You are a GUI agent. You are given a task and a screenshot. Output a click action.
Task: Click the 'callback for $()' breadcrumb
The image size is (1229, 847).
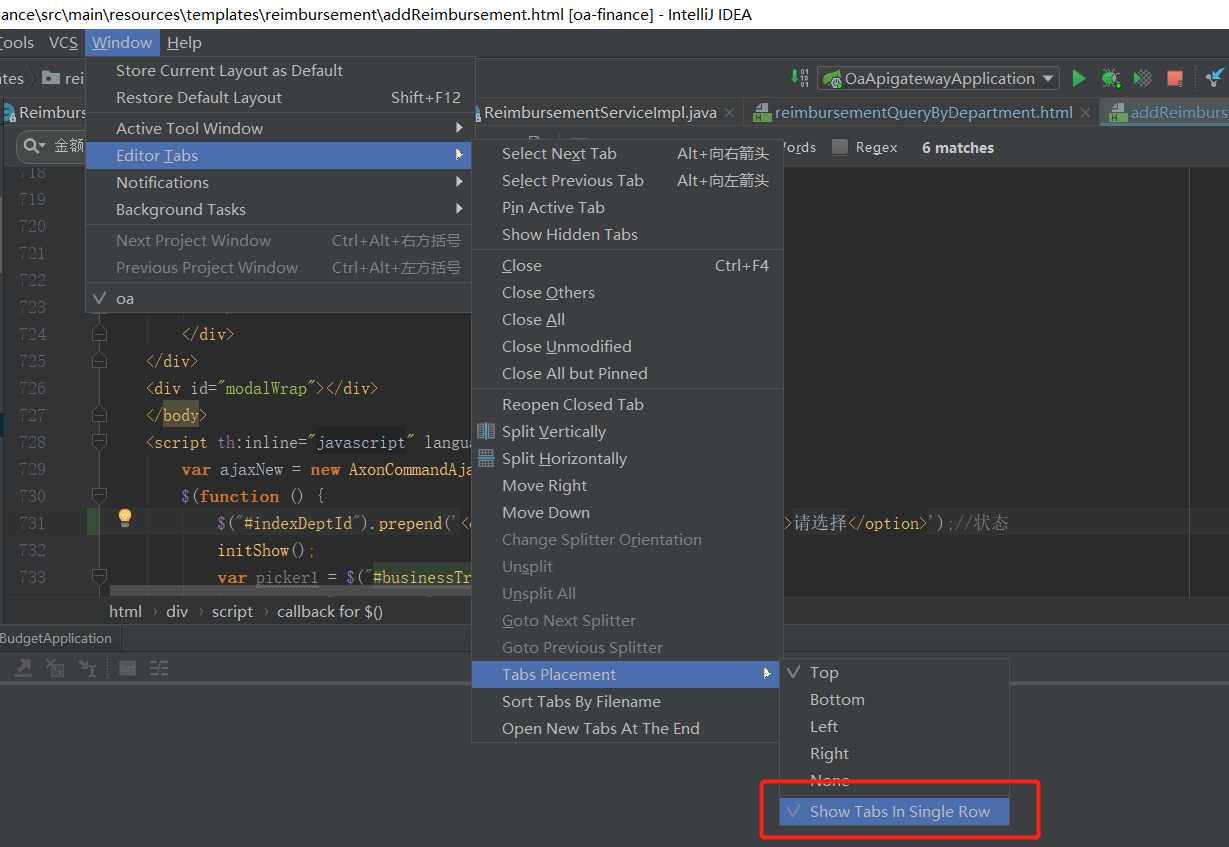click(x=330, y=612)
